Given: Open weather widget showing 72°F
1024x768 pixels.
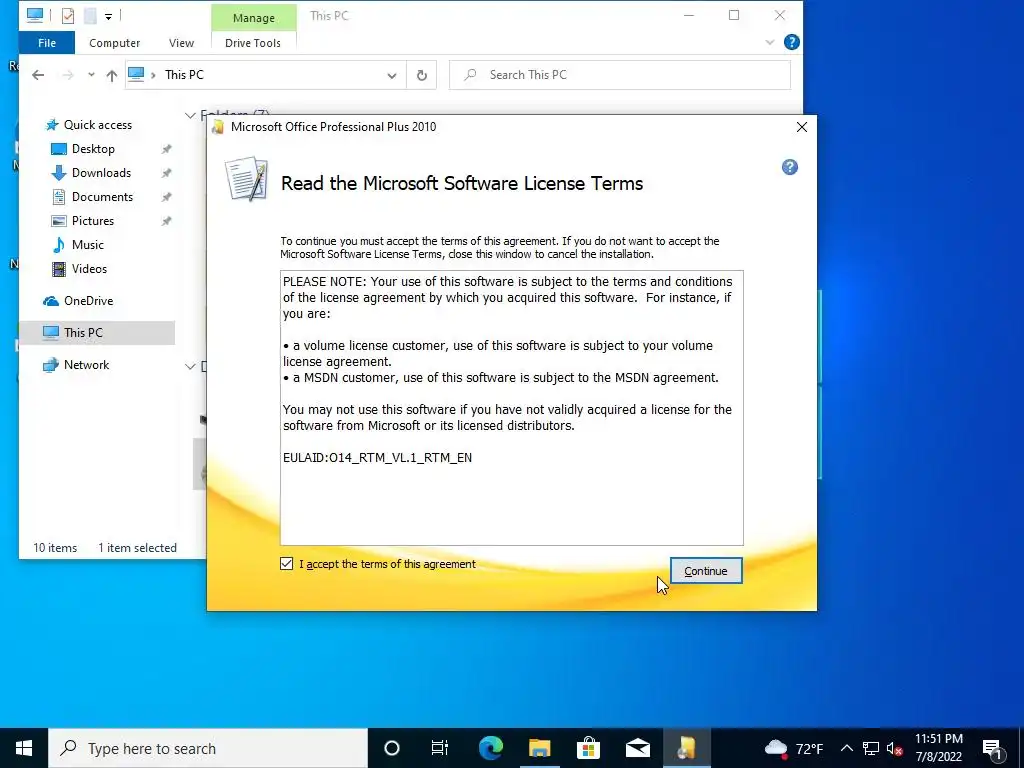Looking at the screenshot, I should click(793, 748).
